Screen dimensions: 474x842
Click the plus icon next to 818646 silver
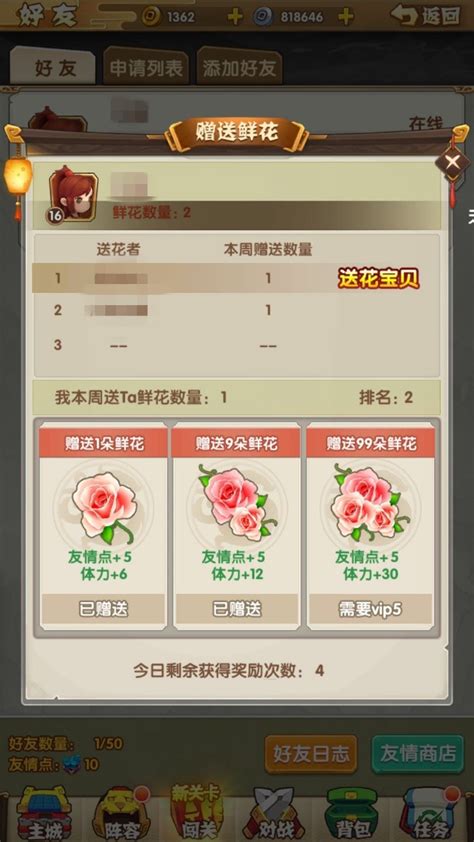(346, 17)
